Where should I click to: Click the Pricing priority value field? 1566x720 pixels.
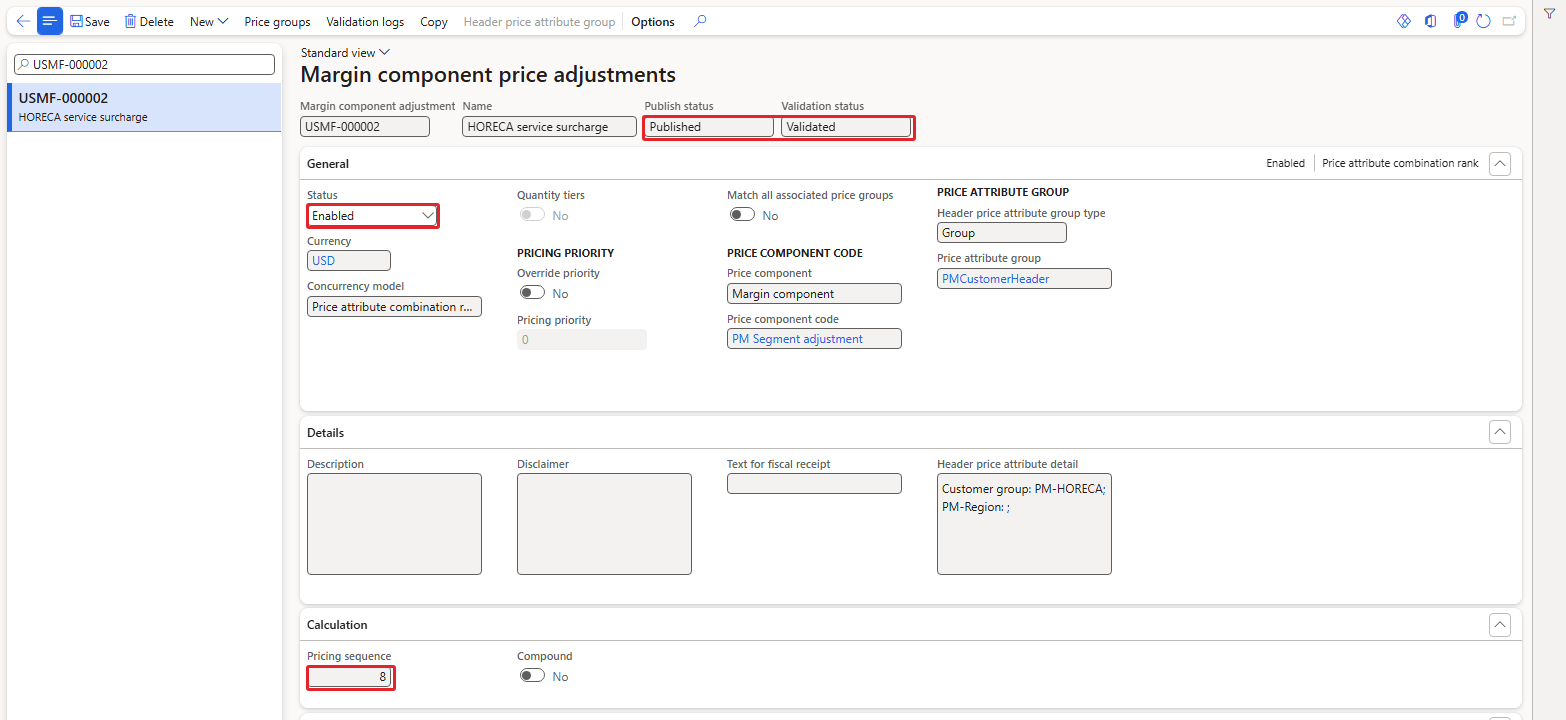[x=582, y=340]
